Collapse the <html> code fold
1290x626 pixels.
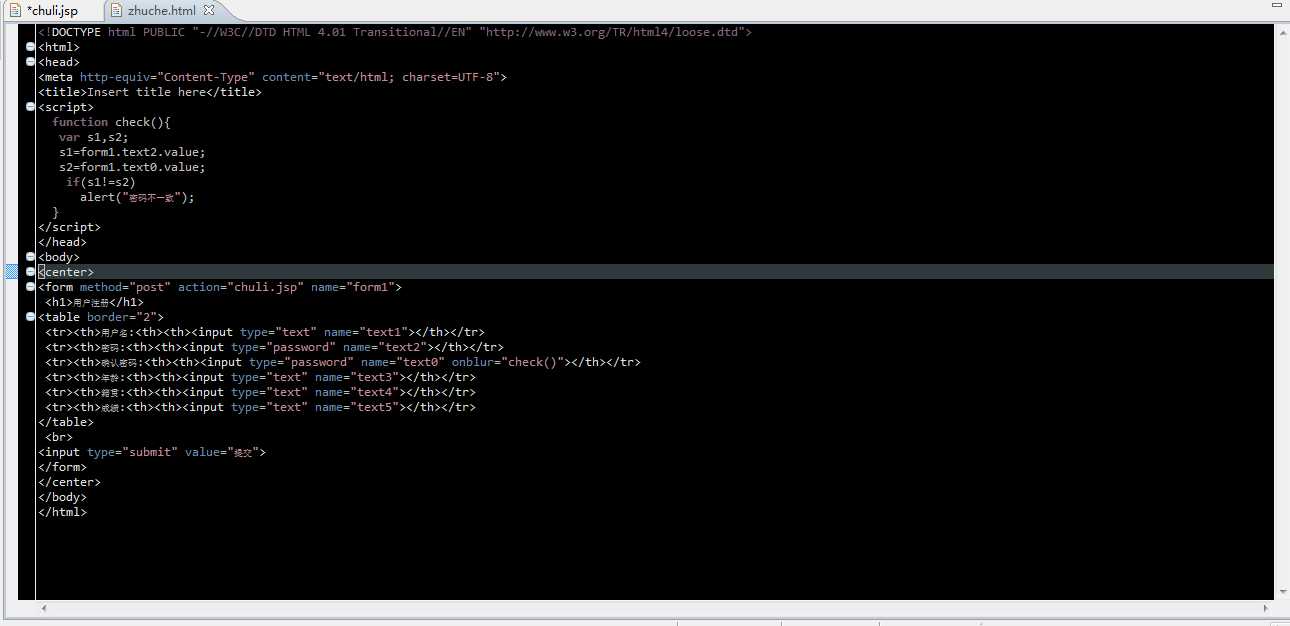coord(30,47)
